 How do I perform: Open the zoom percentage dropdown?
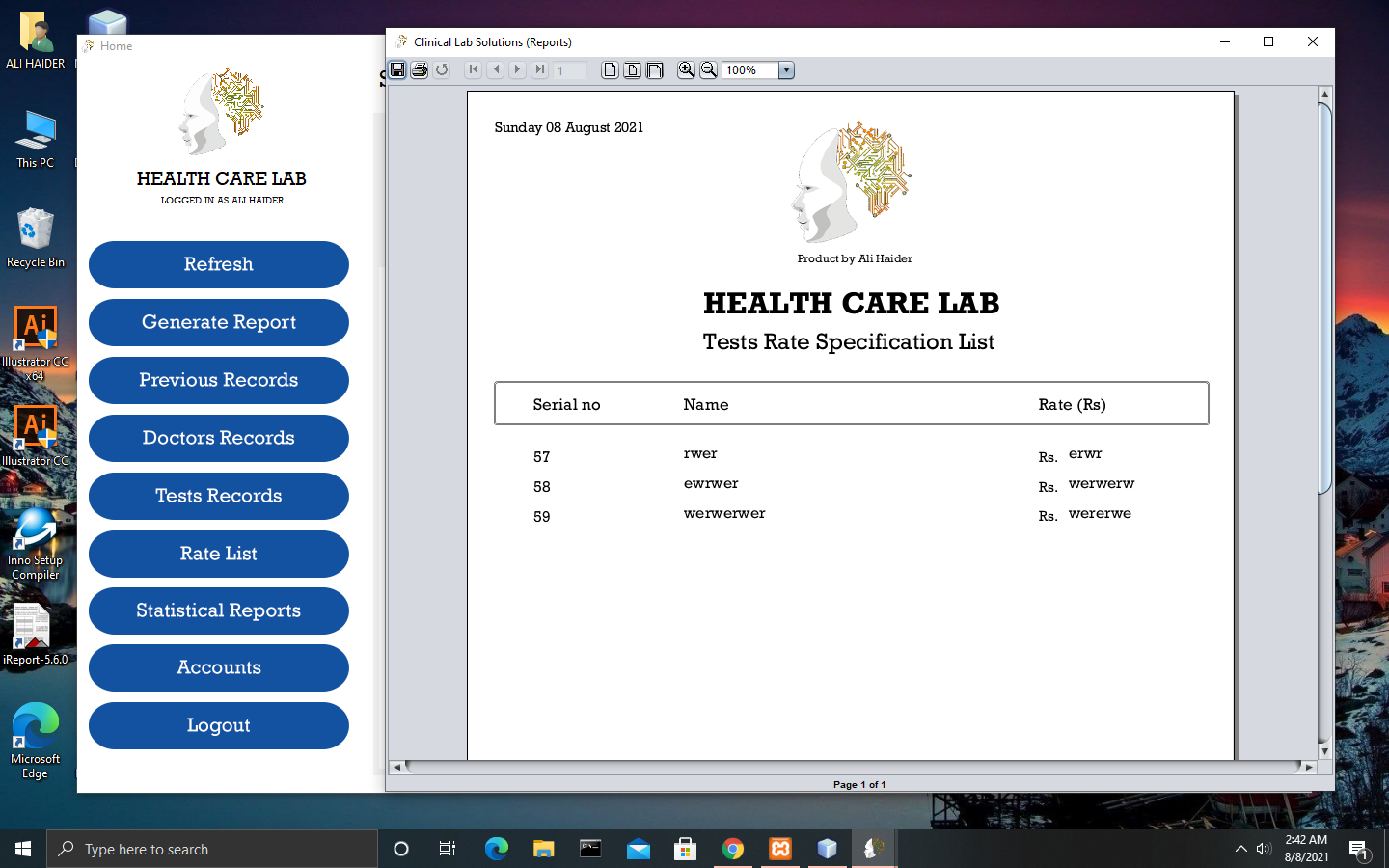pos(786,69)
